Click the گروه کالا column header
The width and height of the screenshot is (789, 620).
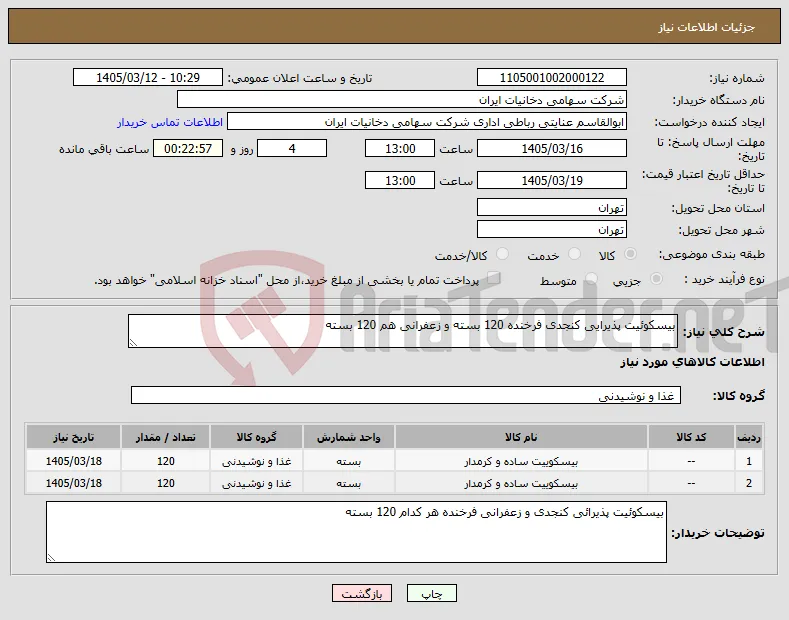pos(256,437)
